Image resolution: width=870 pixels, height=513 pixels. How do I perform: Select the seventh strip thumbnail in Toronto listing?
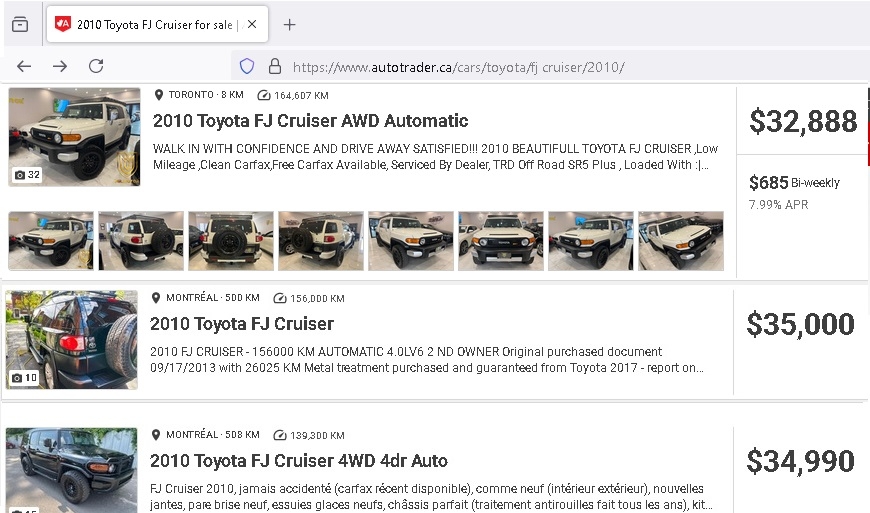[x=590, y=241]
